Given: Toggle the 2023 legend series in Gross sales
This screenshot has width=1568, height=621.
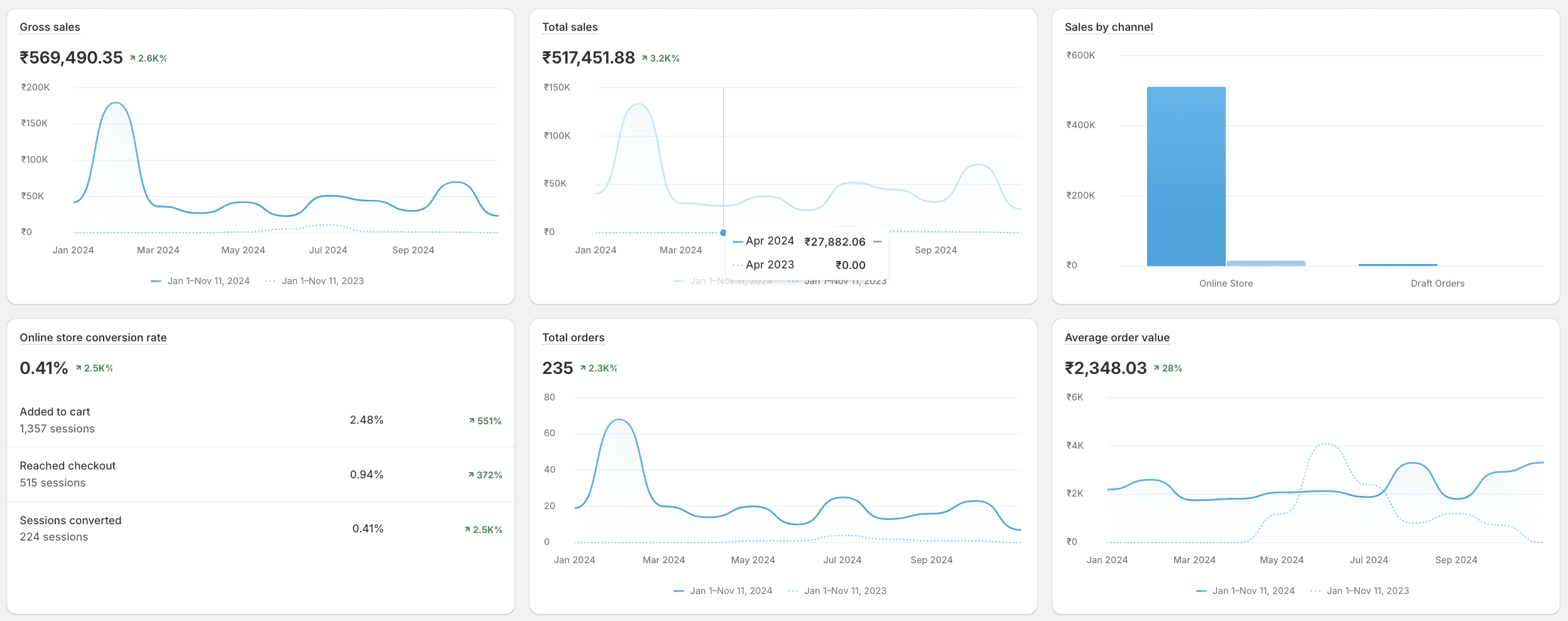Looking at the screenshot, I should point(315,281).
